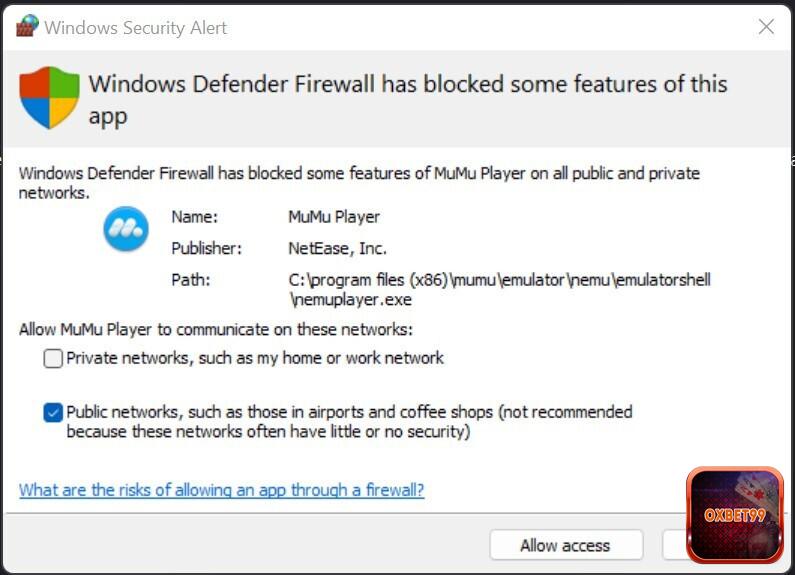Click the Path field label
Viewport: 795px width, 575px height.
coord(190,279)
